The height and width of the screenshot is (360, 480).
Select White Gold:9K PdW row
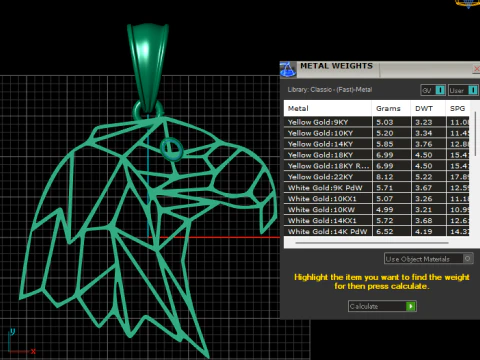point(377,188)
